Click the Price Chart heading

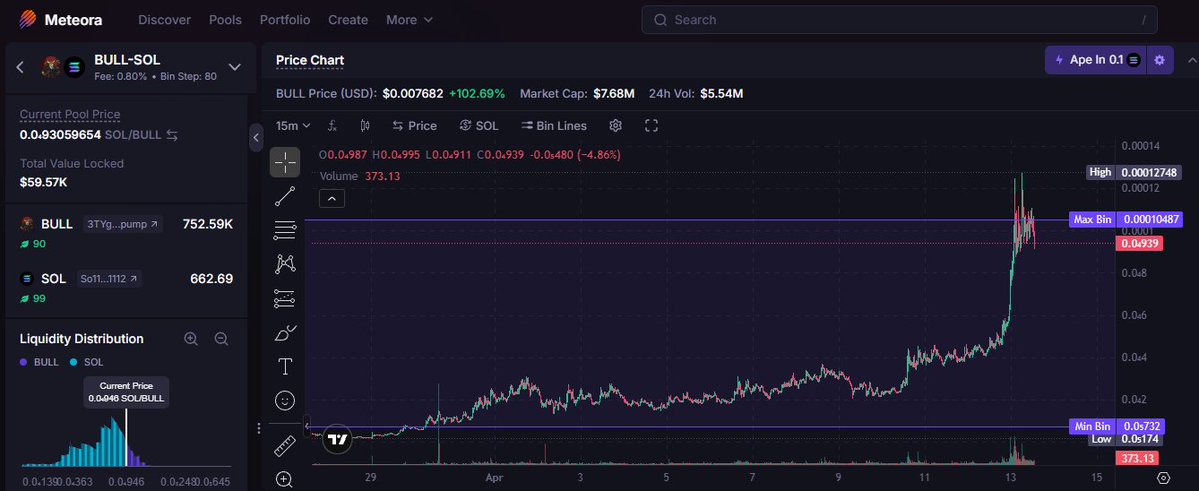click(310, 60)
